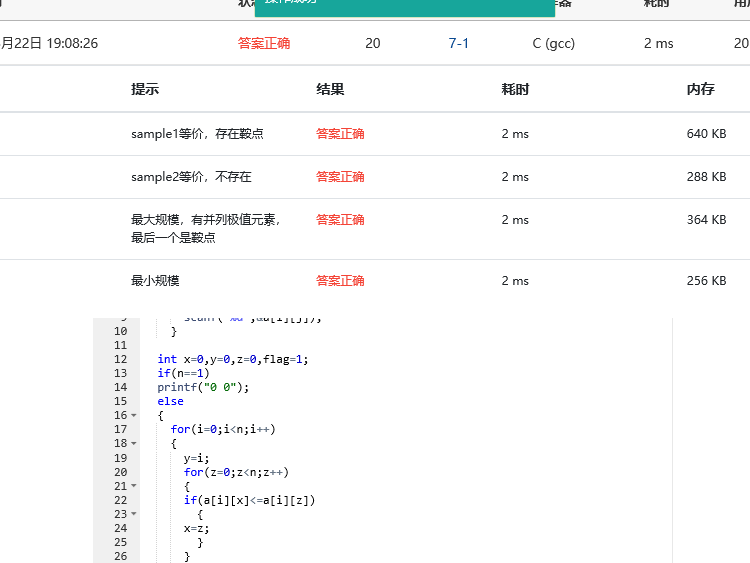
Task: Select test case 'sample1等价，存在鞍点'
Action: click(x=197, y=133)
